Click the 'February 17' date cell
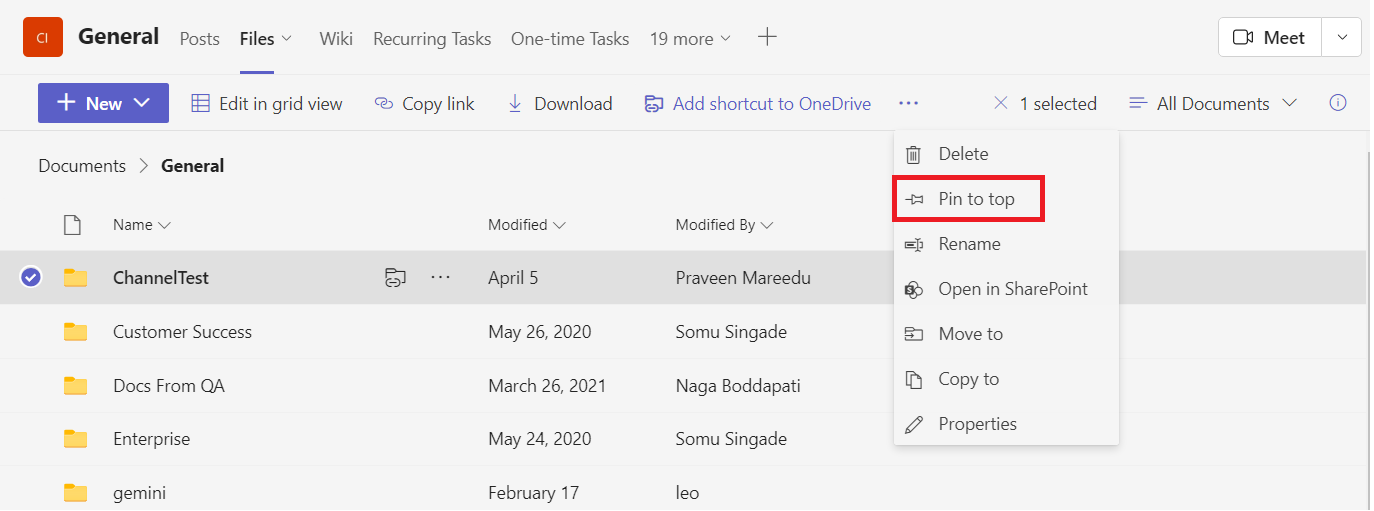 533,493
